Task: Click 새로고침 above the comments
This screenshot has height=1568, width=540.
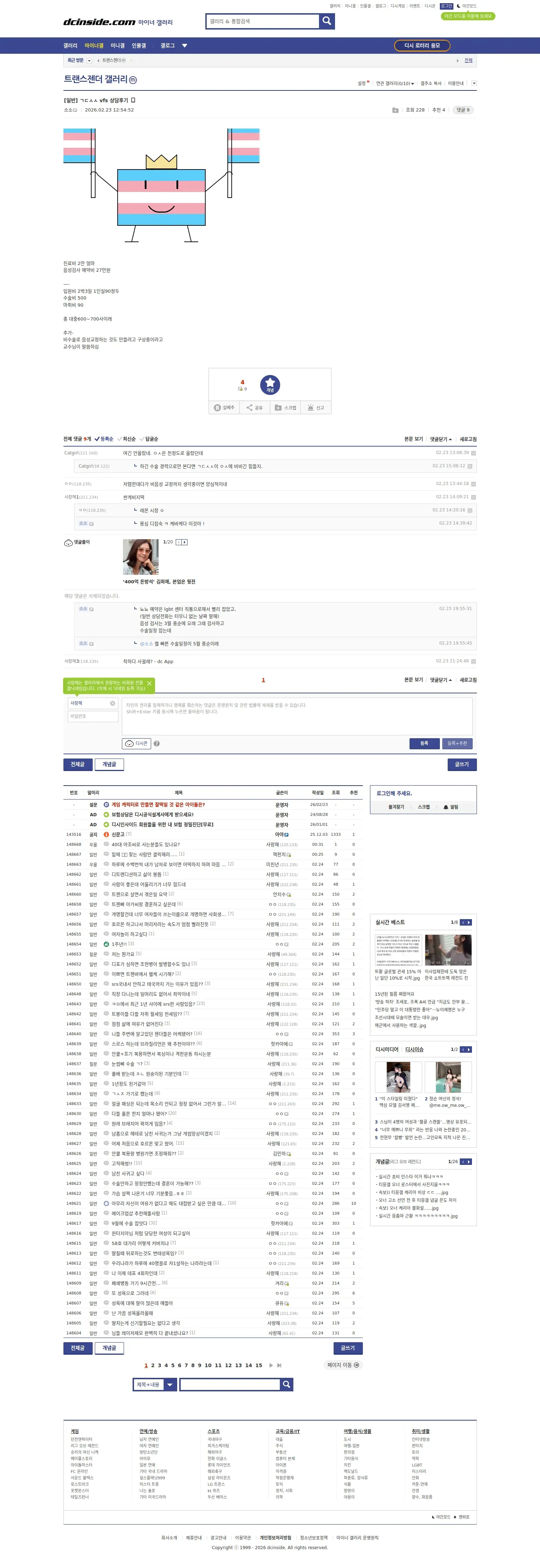Action: pyautogui.click(x=468, y=439)
